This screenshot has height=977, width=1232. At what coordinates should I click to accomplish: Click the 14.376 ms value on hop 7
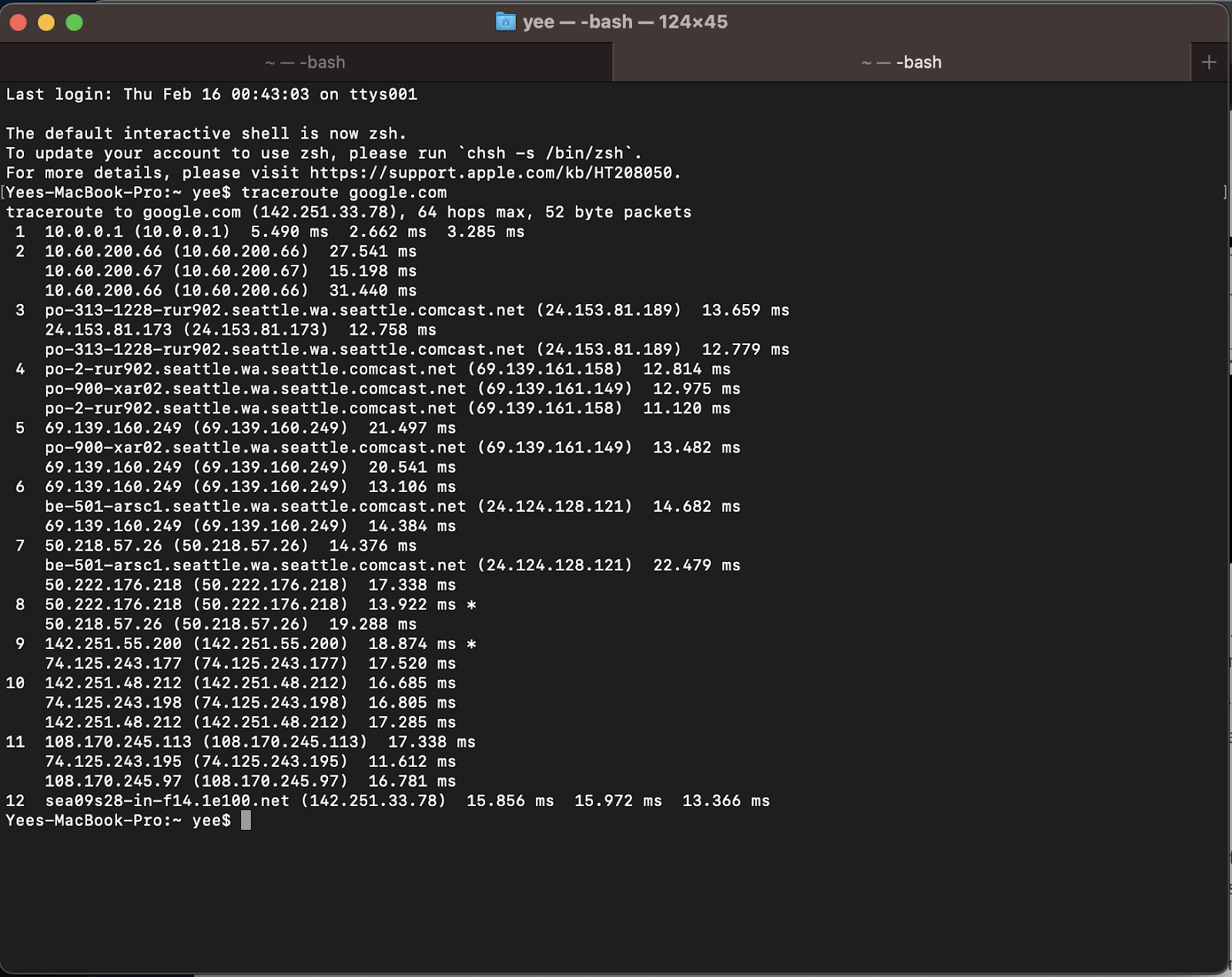[373, 546]
